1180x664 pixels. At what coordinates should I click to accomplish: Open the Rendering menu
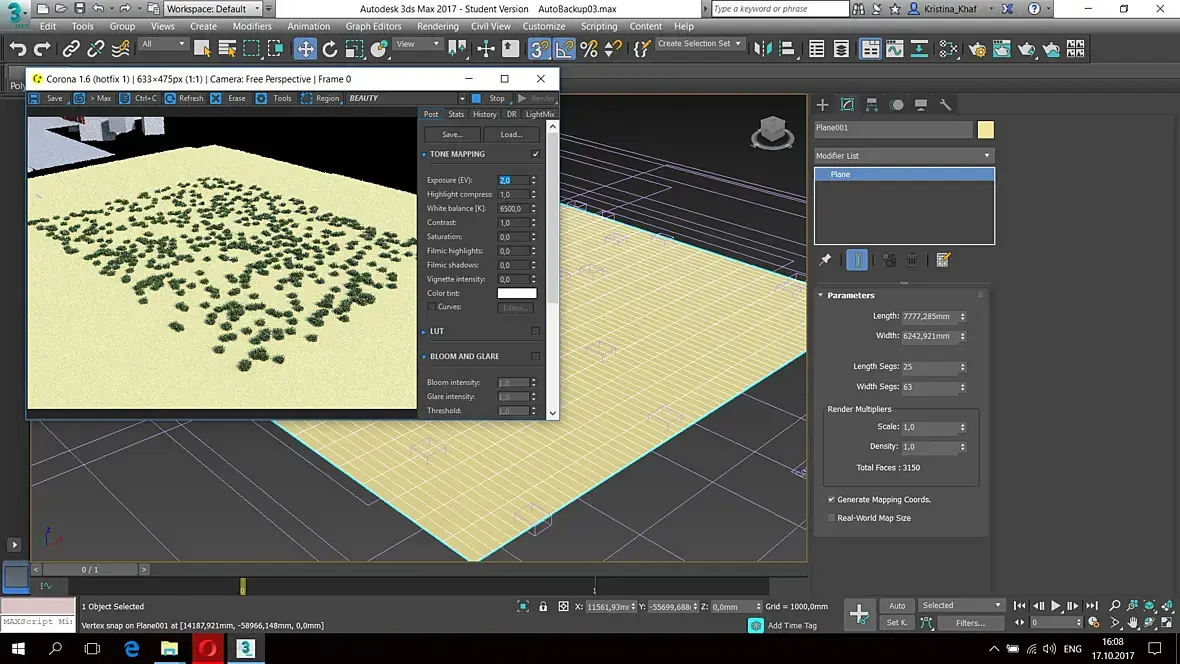438,26
